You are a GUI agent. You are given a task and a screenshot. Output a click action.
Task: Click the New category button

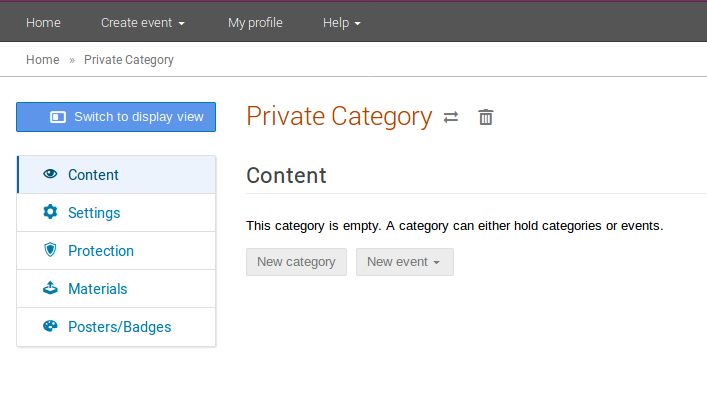point(296,262)
